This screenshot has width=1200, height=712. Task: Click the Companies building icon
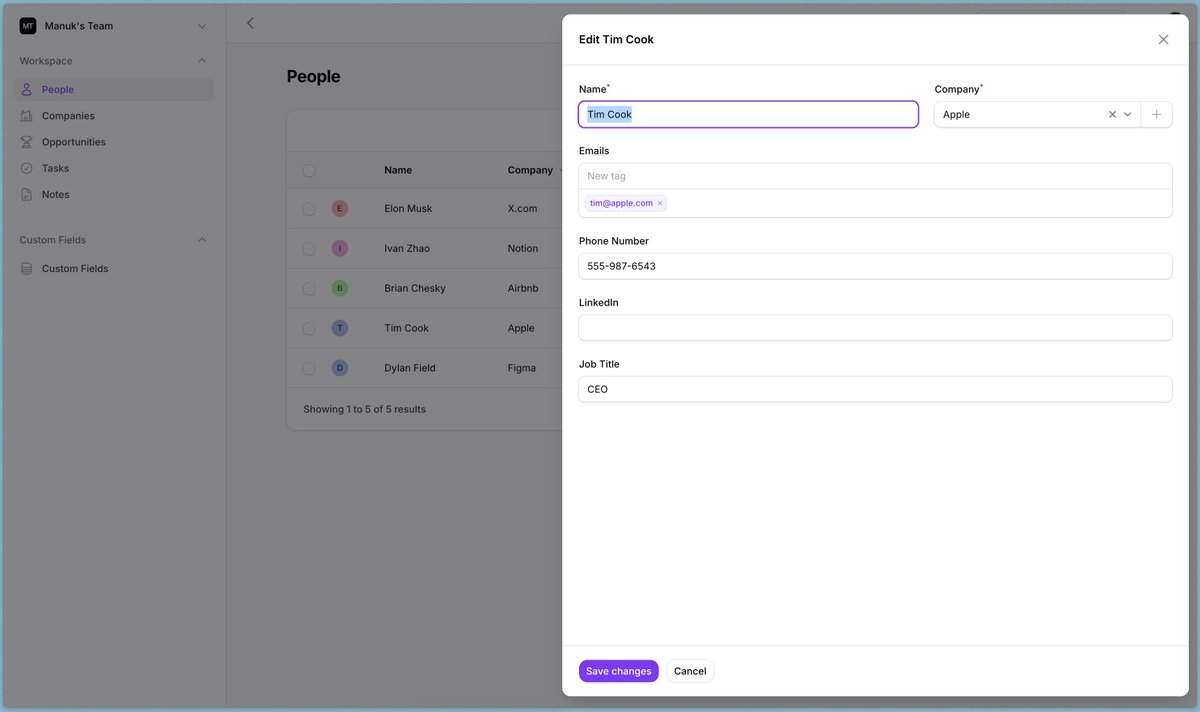(27, 116)
